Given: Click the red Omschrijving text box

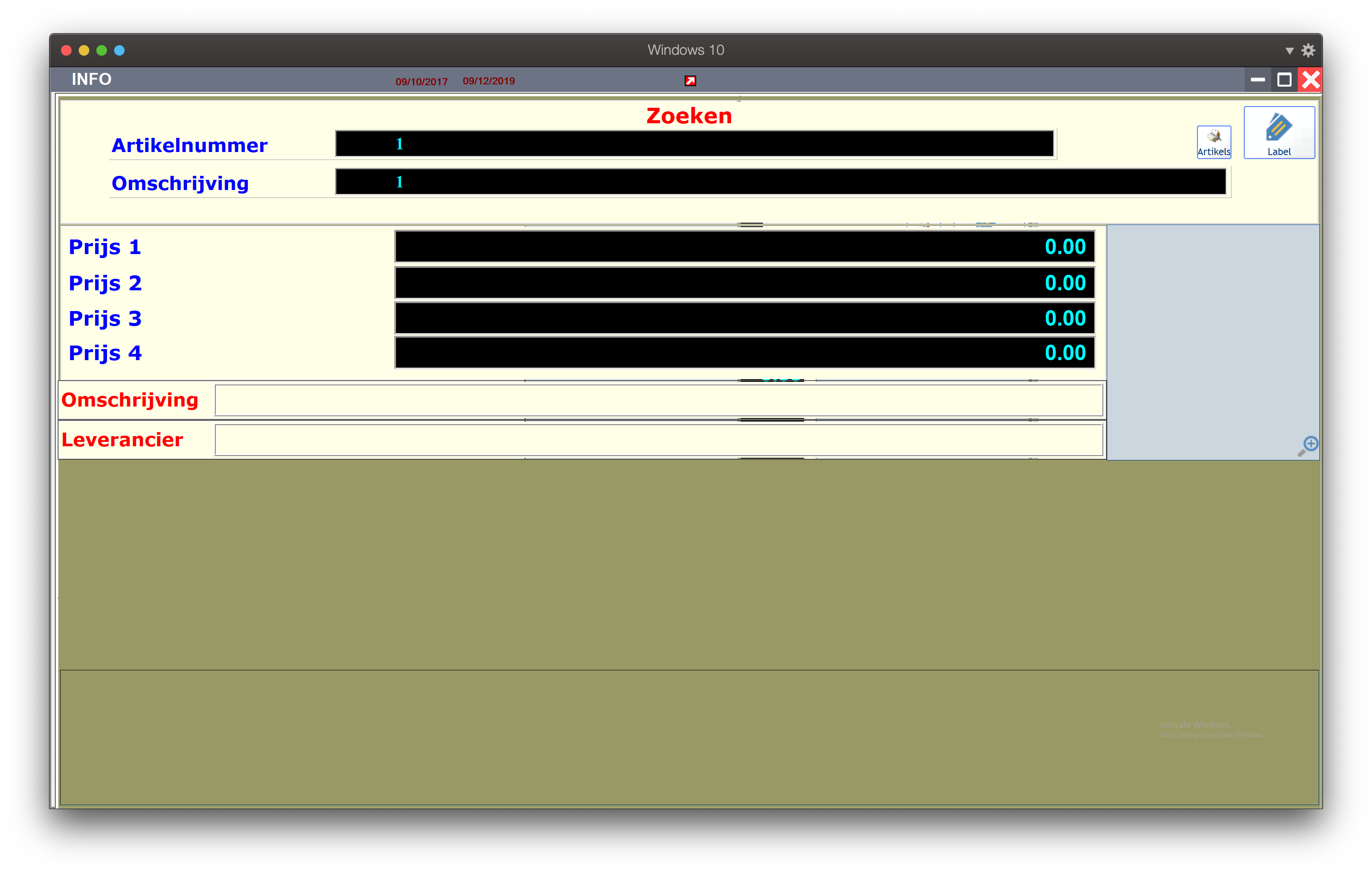Looking at the screenshot, I should coord(658,400).
